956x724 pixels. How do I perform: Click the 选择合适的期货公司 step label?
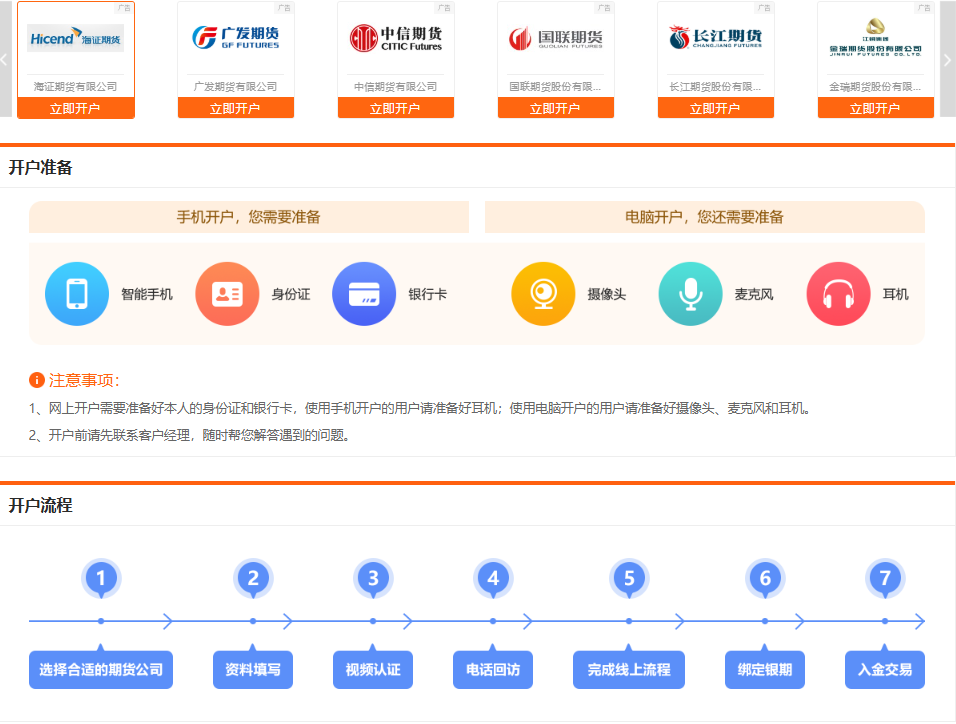101,670
